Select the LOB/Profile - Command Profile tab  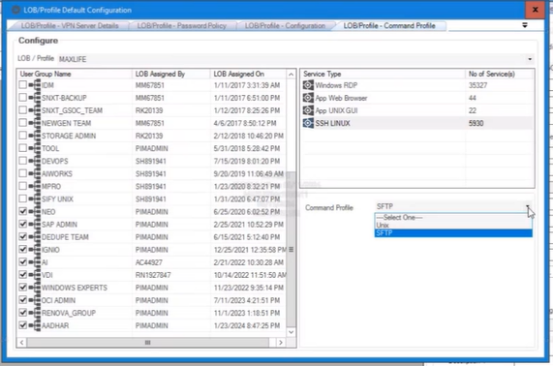pos(389,26)
